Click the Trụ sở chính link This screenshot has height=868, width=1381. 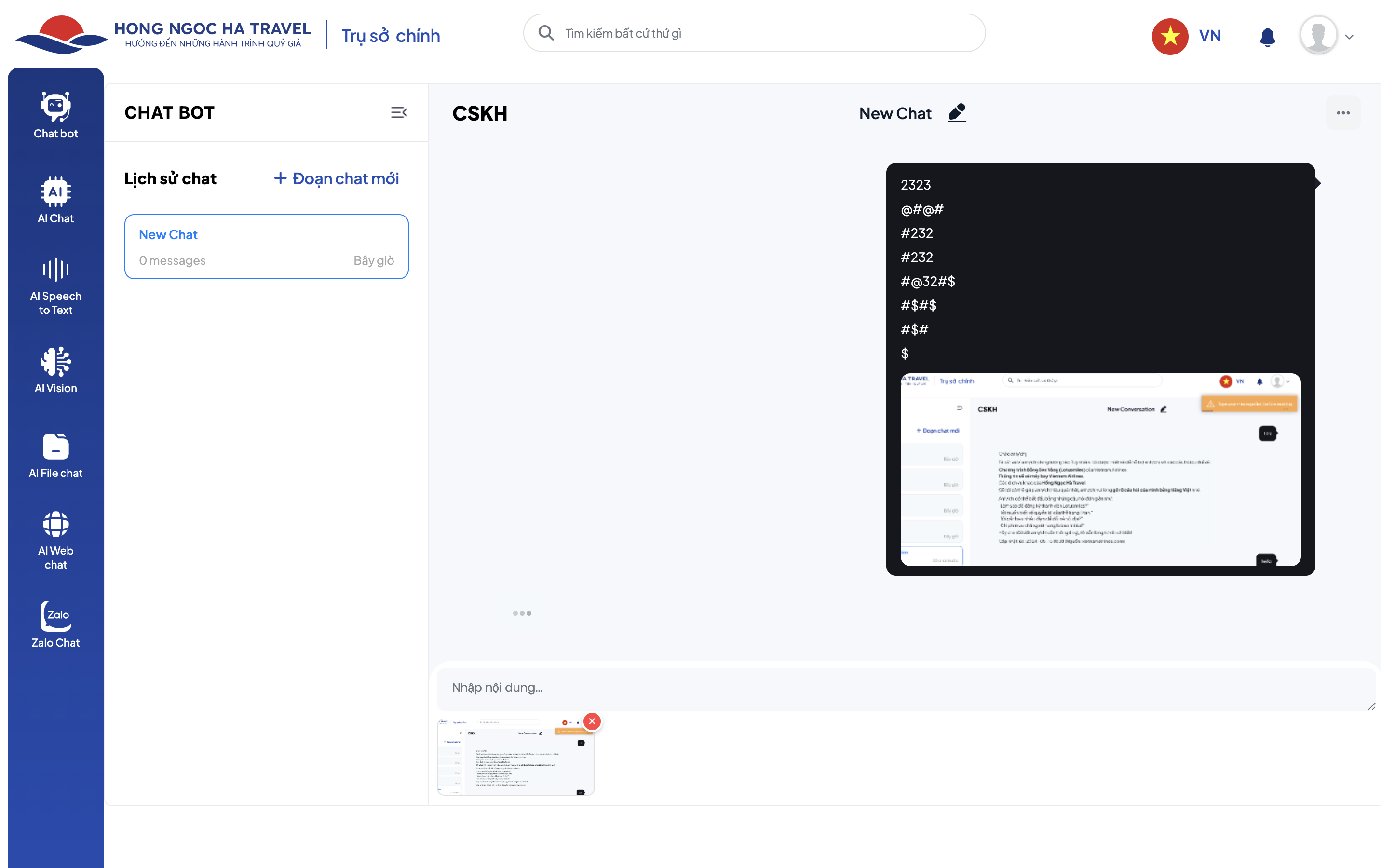[391, 36]
